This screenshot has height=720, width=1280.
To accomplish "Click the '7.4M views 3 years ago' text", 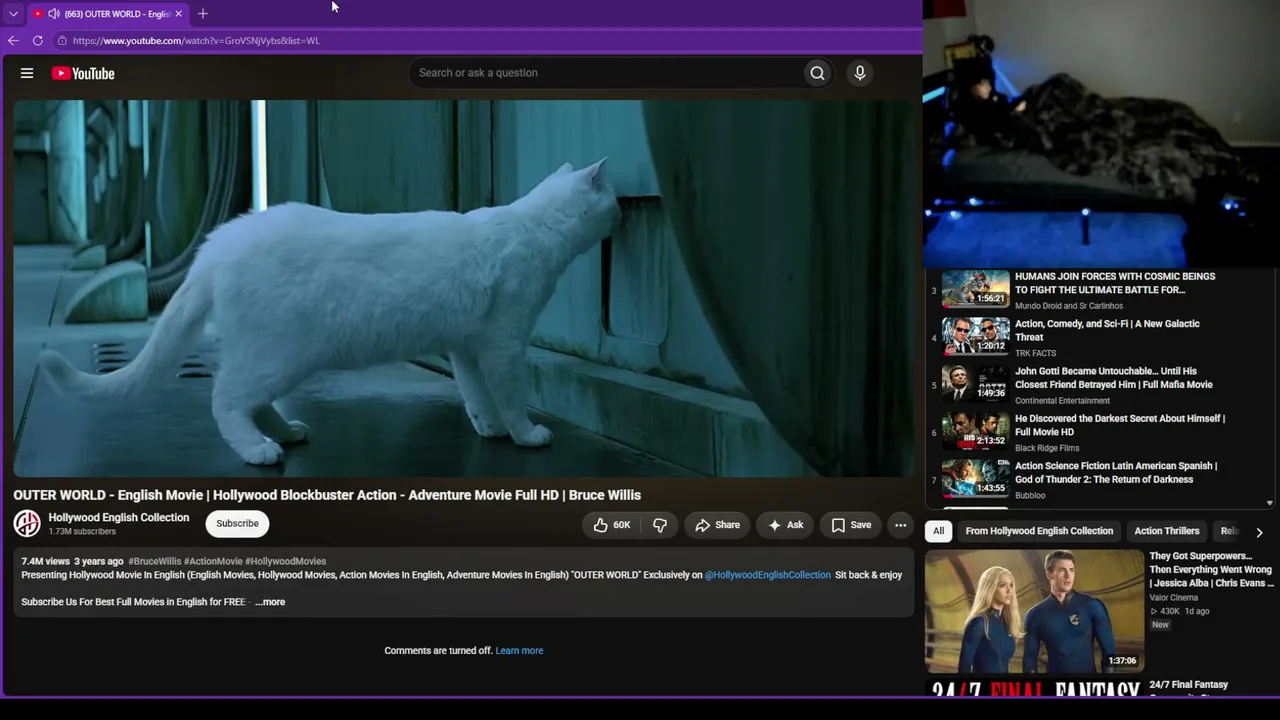I will [x=72, y=562].
